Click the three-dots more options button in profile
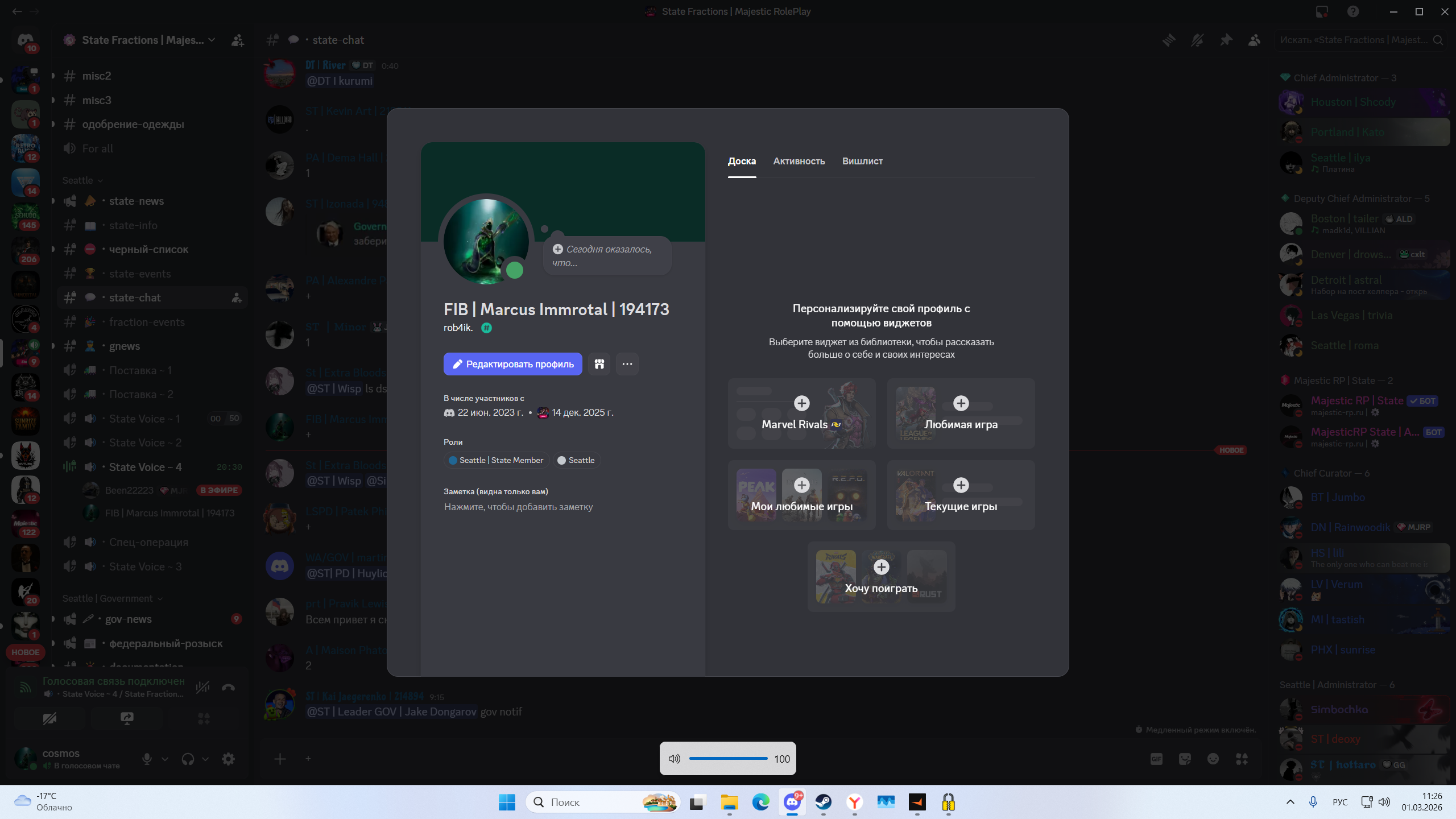The image size is (1456, 819). click(627, 364)
